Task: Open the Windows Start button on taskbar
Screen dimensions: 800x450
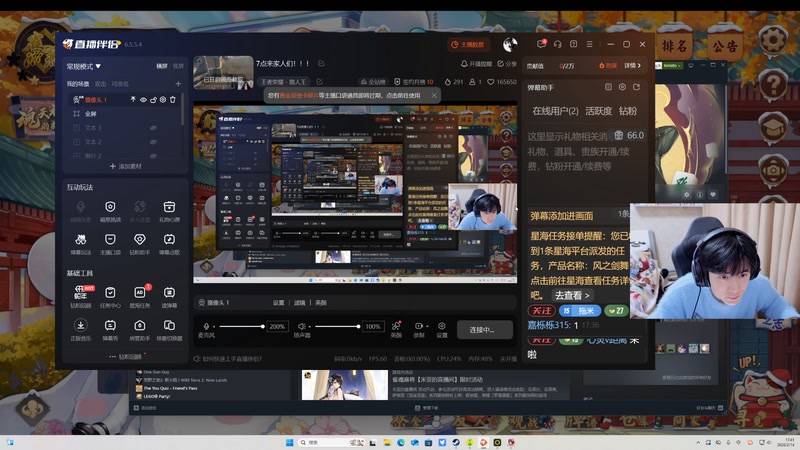Action: pyautogui.click(x=289, y=442)
